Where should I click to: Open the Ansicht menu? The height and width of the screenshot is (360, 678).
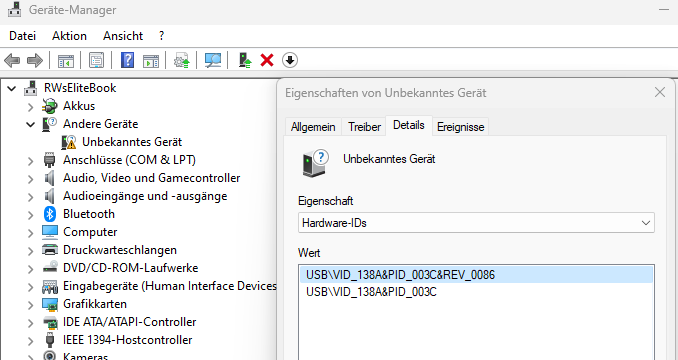[x=123, y=36]
